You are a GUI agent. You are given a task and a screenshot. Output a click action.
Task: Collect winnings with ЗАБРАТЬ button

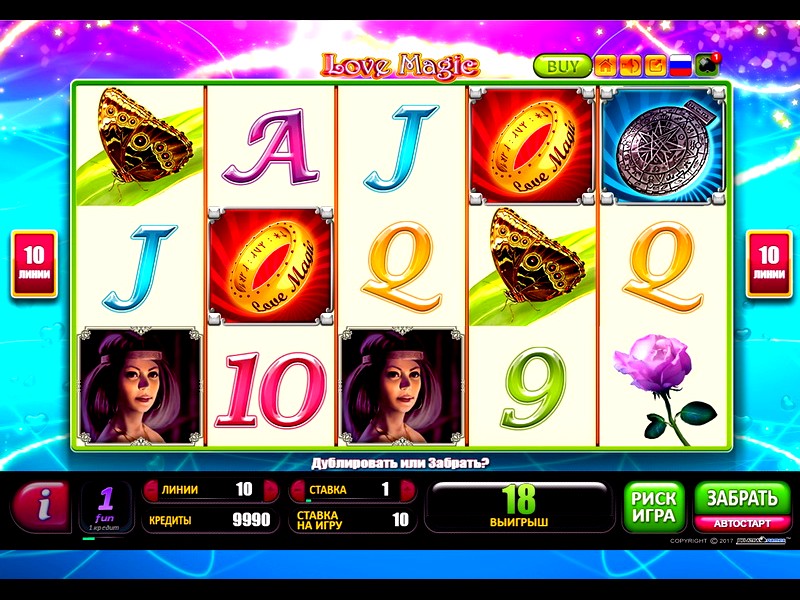(x=742, y=498)
